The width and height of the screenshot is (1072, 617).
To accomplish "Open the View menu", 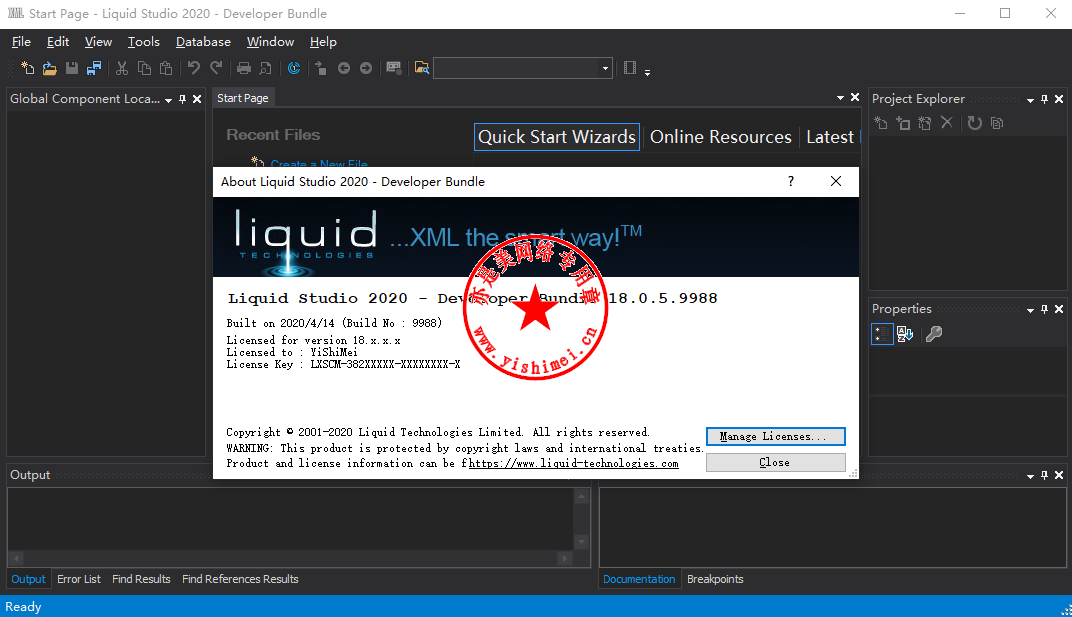I will [98, 42].
